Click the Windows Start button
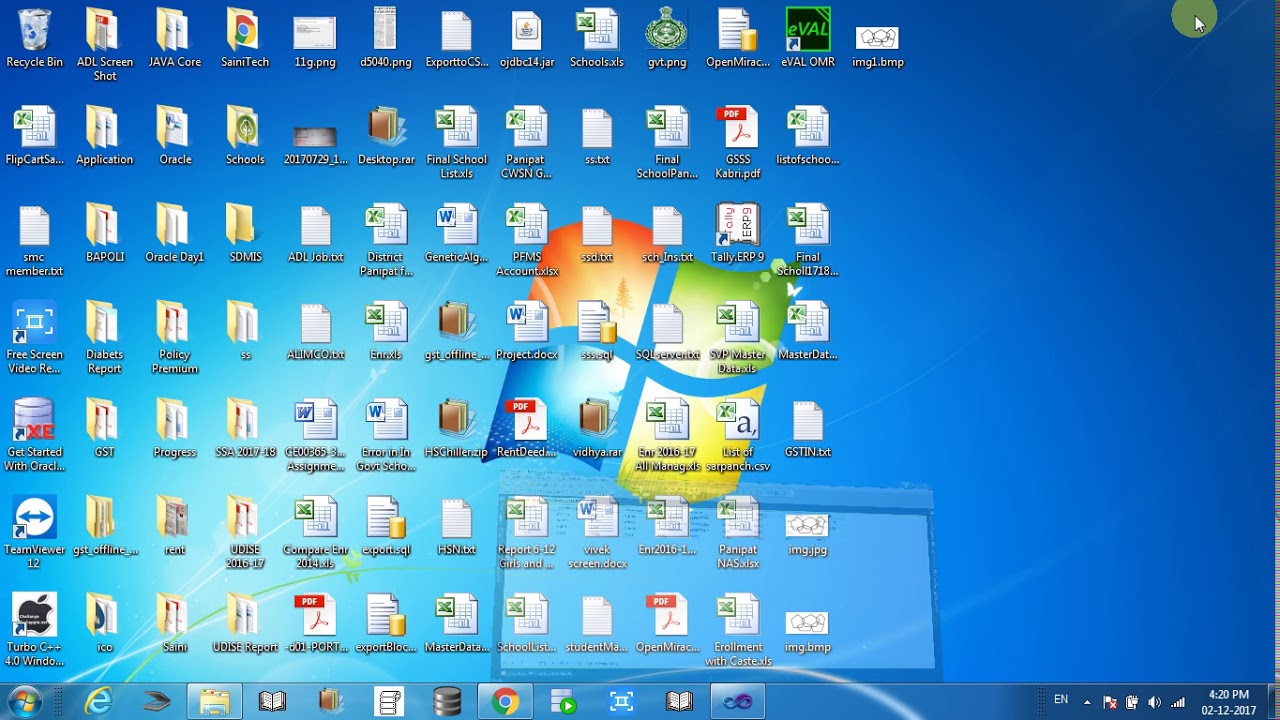Screen dimensions: 1280x720 pyautogui.click(x=24, y=702)
